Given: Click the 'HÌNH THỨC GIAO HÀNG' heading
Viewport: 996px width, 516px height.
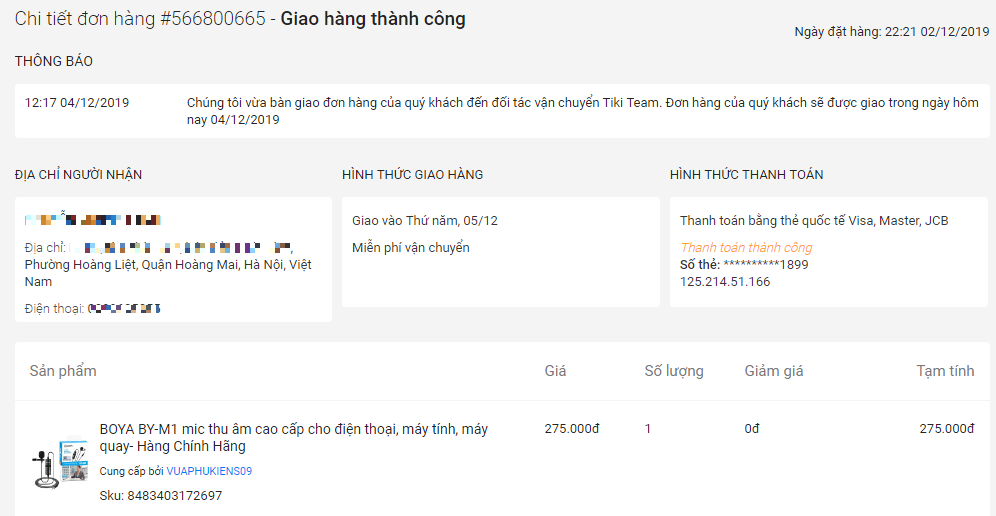Looking at the screenshot, I should (412, 175).
